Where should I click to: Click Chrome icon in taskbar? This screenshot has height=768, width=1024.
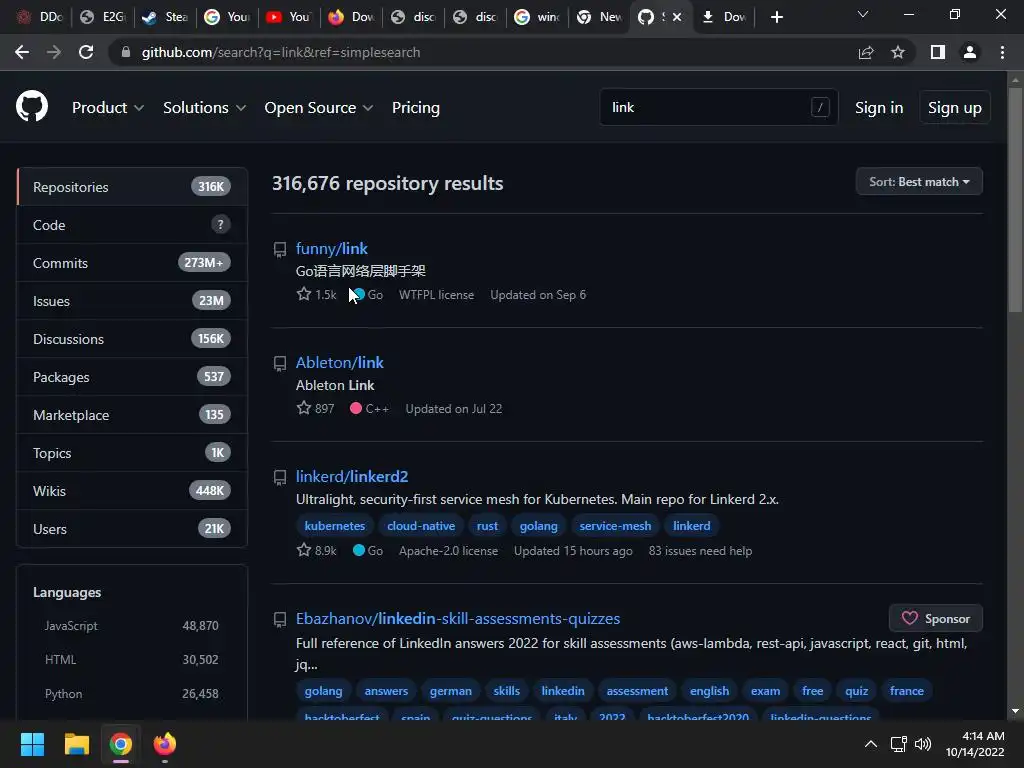[121, 744]
